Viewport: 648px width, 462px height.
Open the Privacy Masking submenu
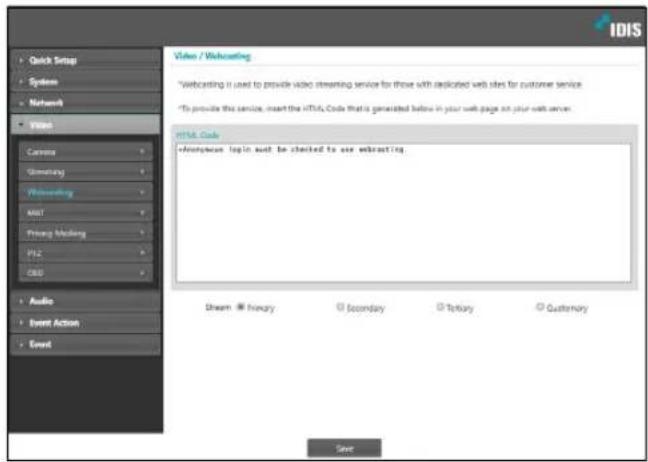point(86,233)
